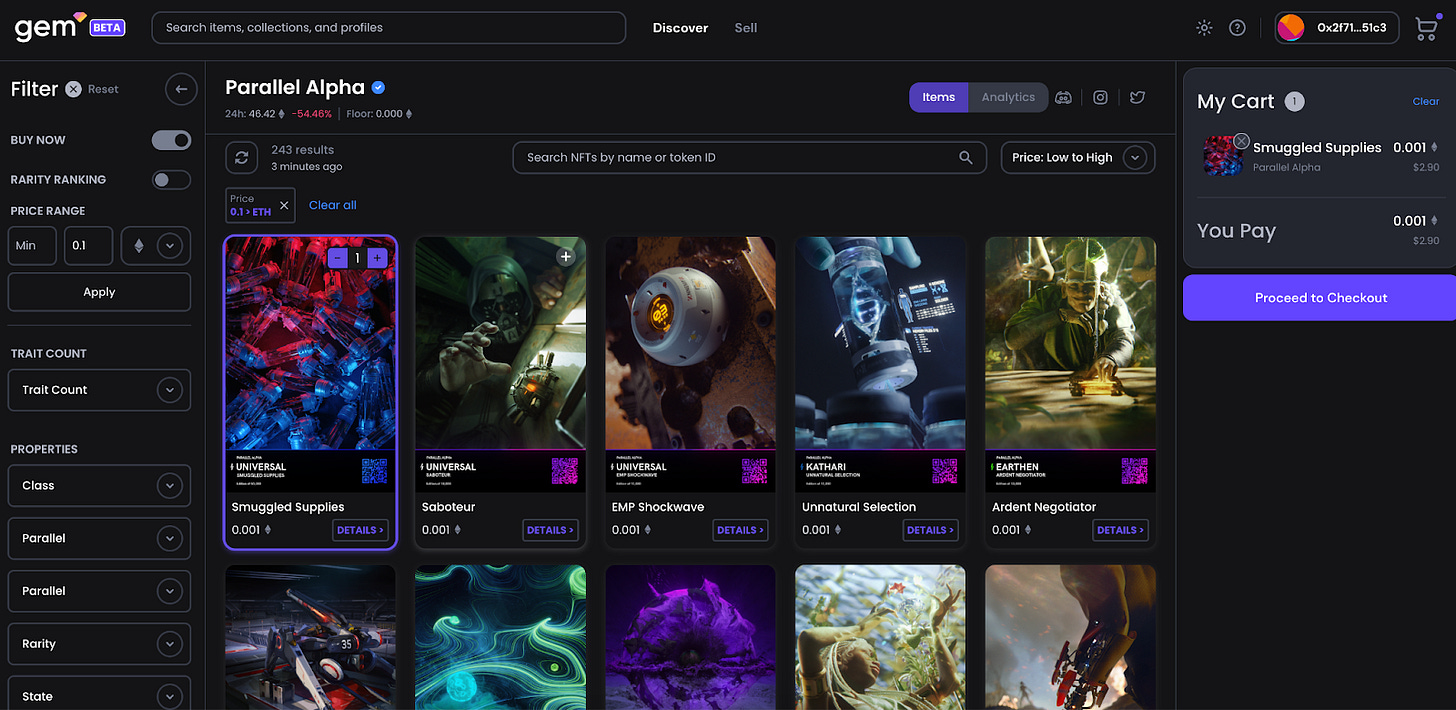Expand the first Parallel property

coord(99,538)
